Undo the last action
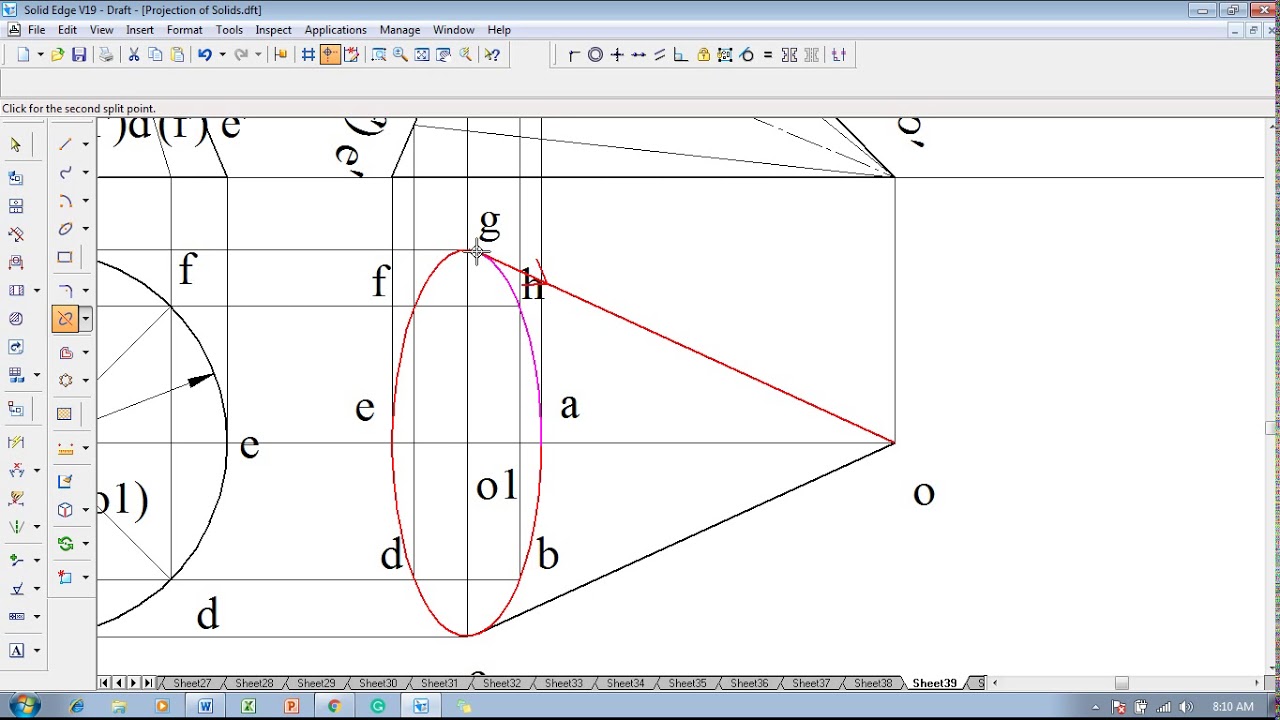 [205, 55]
